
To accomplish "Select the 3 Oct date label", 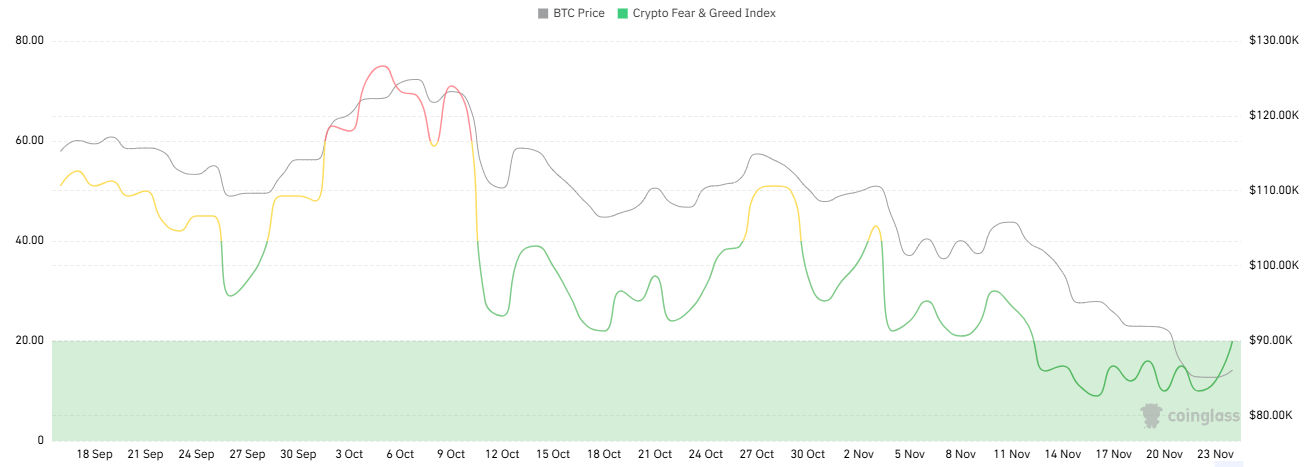I will (349, 454).
